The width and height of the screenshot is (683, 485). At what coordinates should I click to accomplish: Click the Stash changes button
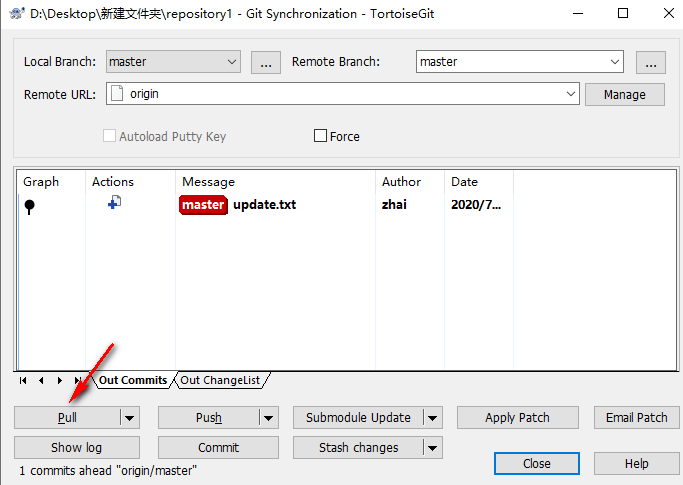[x=358, y=448]
